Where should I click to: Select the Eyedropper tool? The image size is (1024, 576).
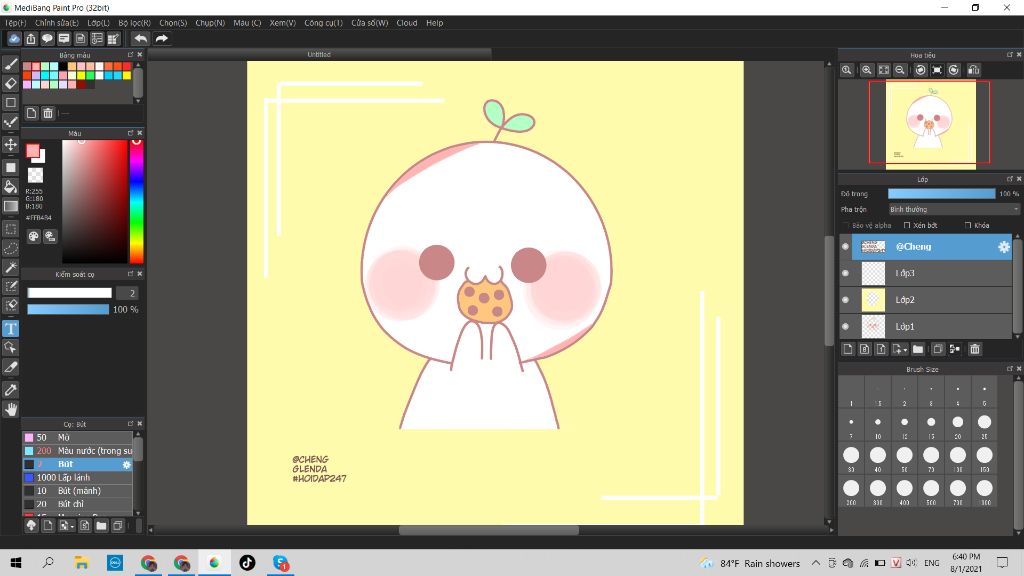pyautogui.click(x=10, y=390)
